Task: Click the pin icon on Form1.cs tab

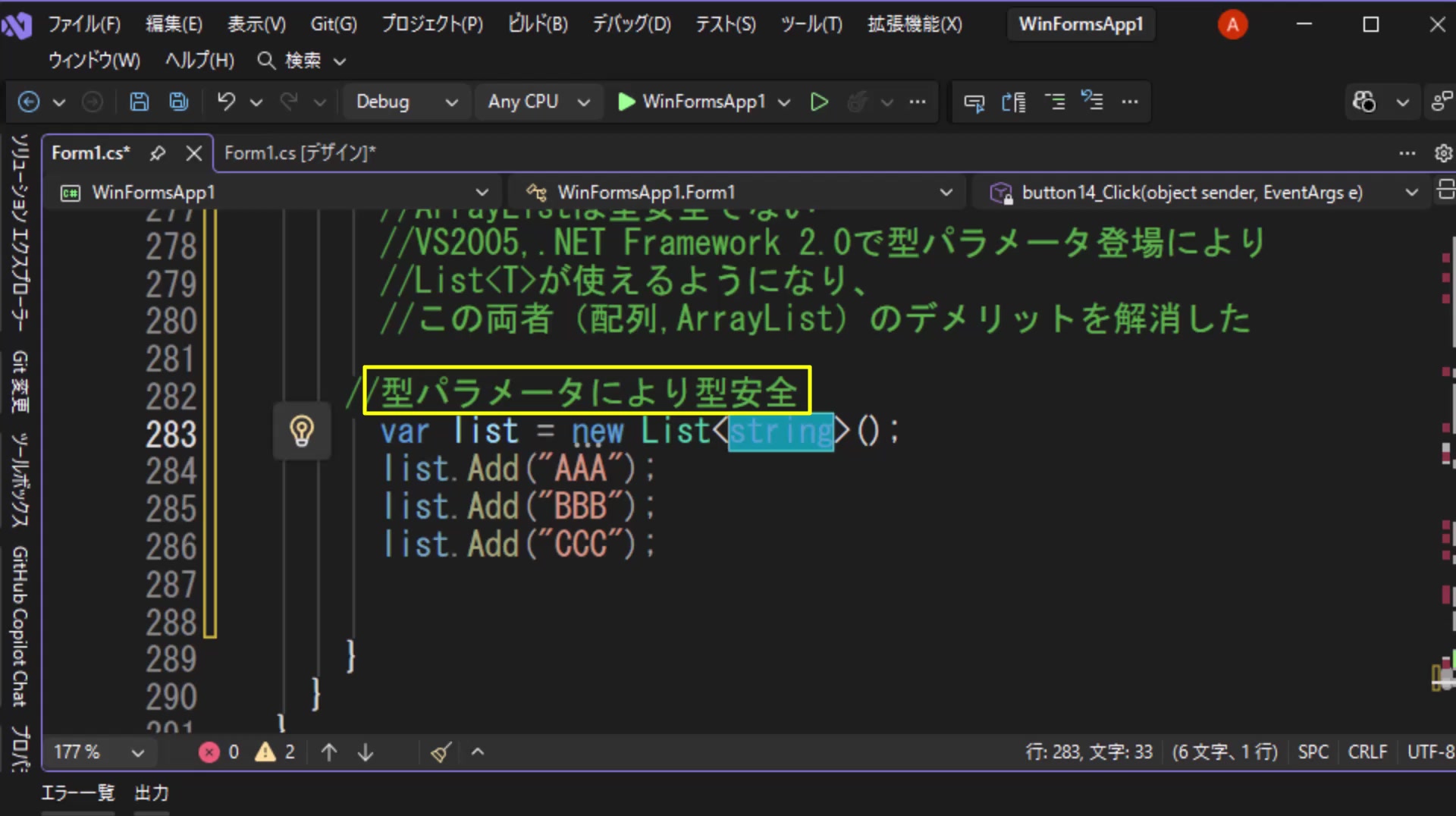Action: point(158,153)
